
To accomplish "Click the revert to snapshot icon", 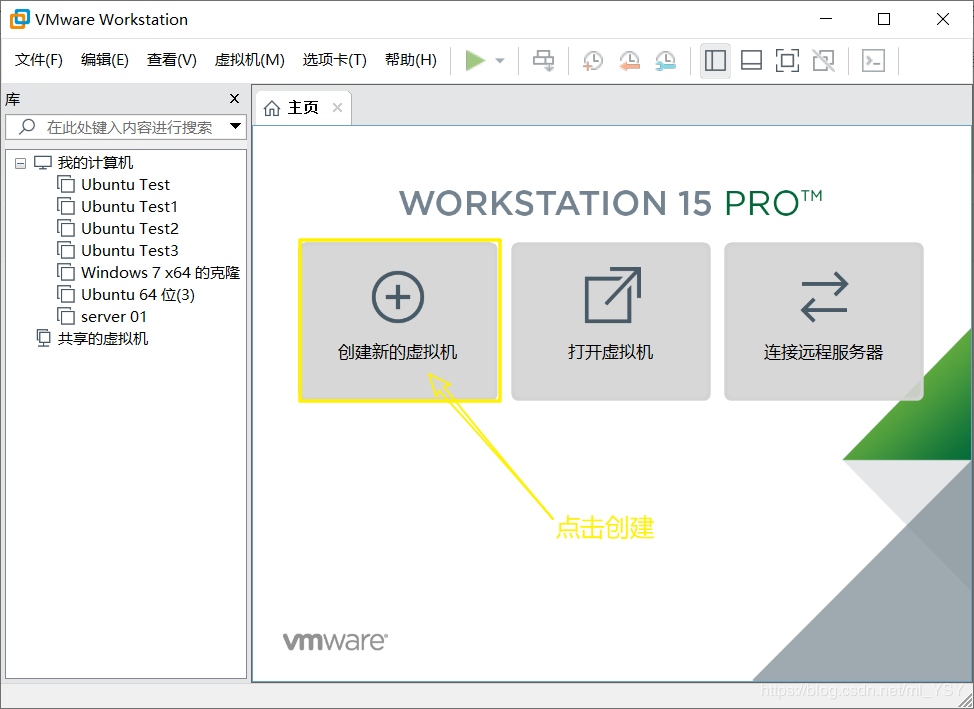I will click(629, 61).
